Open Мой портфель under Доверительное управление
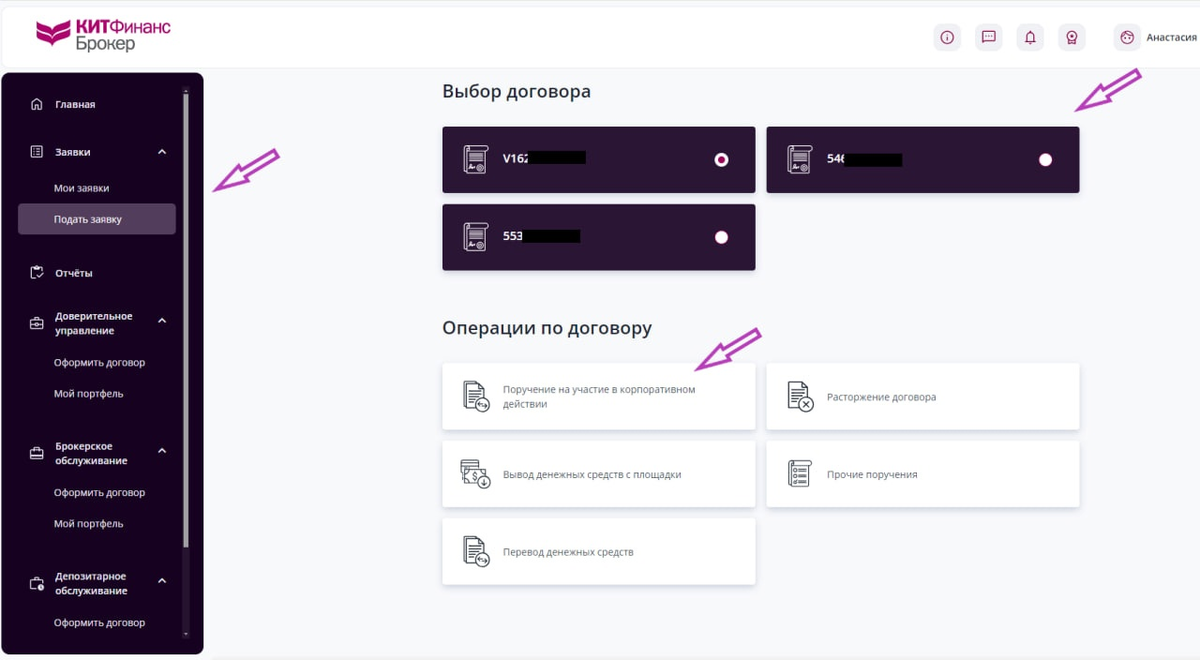Image resolution: width=1200 pixels, height=660 pixels. [89, 394]
